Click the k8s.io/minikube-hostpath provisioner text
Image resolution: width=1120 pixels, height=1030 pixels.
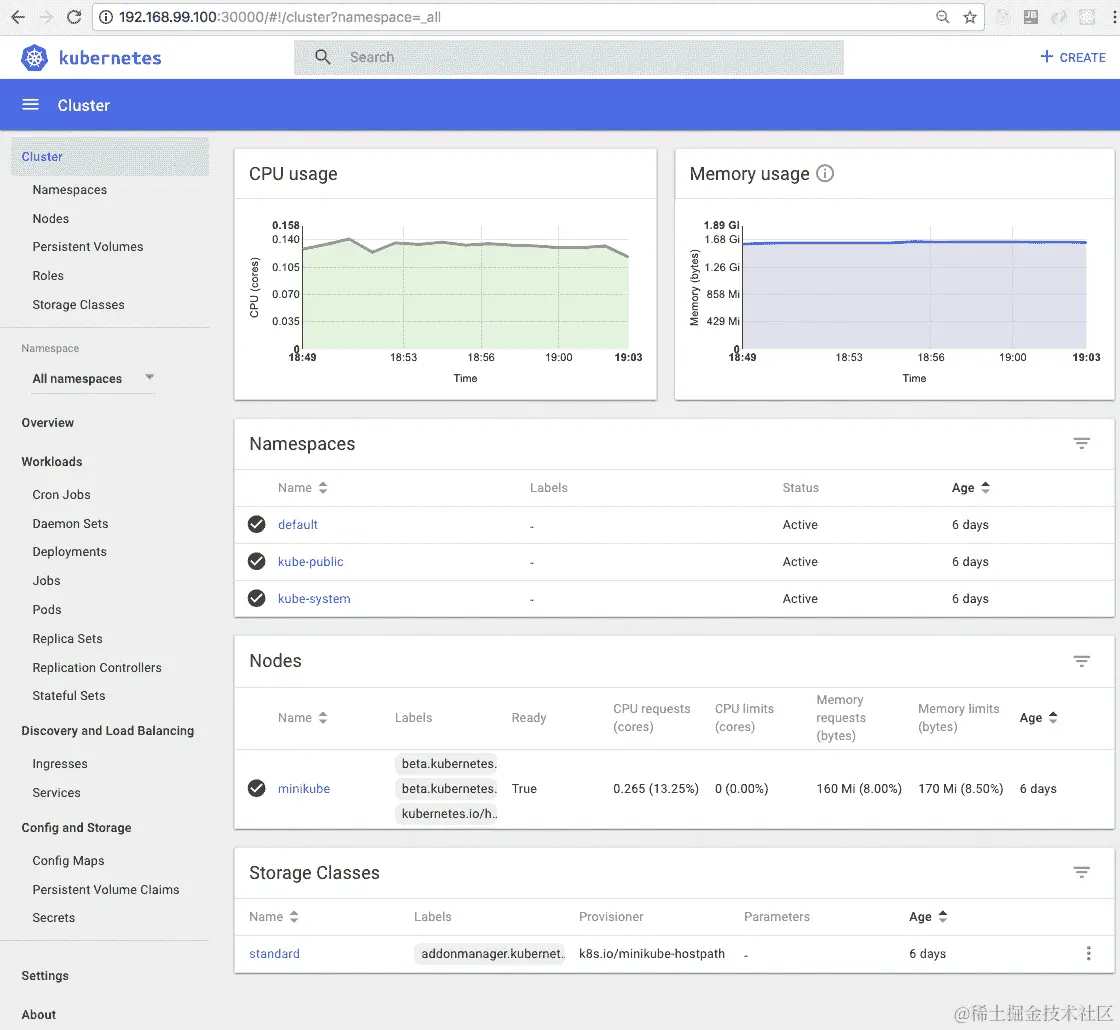[651, 954]
